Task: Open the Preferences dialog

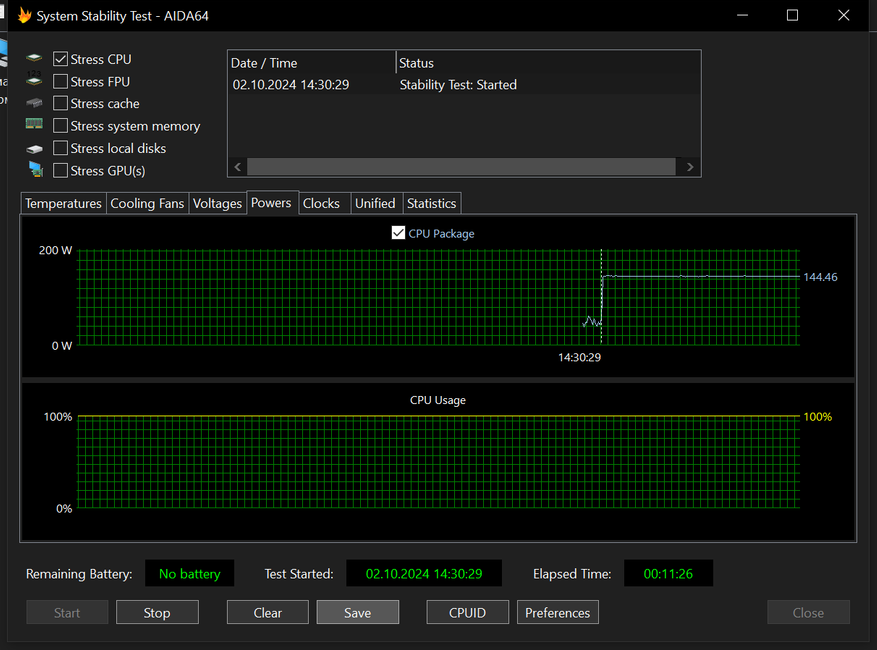Action: (557, 613)
